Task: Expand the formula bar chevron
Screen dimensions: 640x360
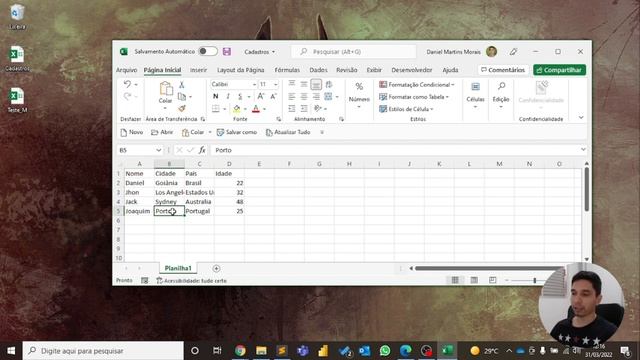Action: coord(583,150)
